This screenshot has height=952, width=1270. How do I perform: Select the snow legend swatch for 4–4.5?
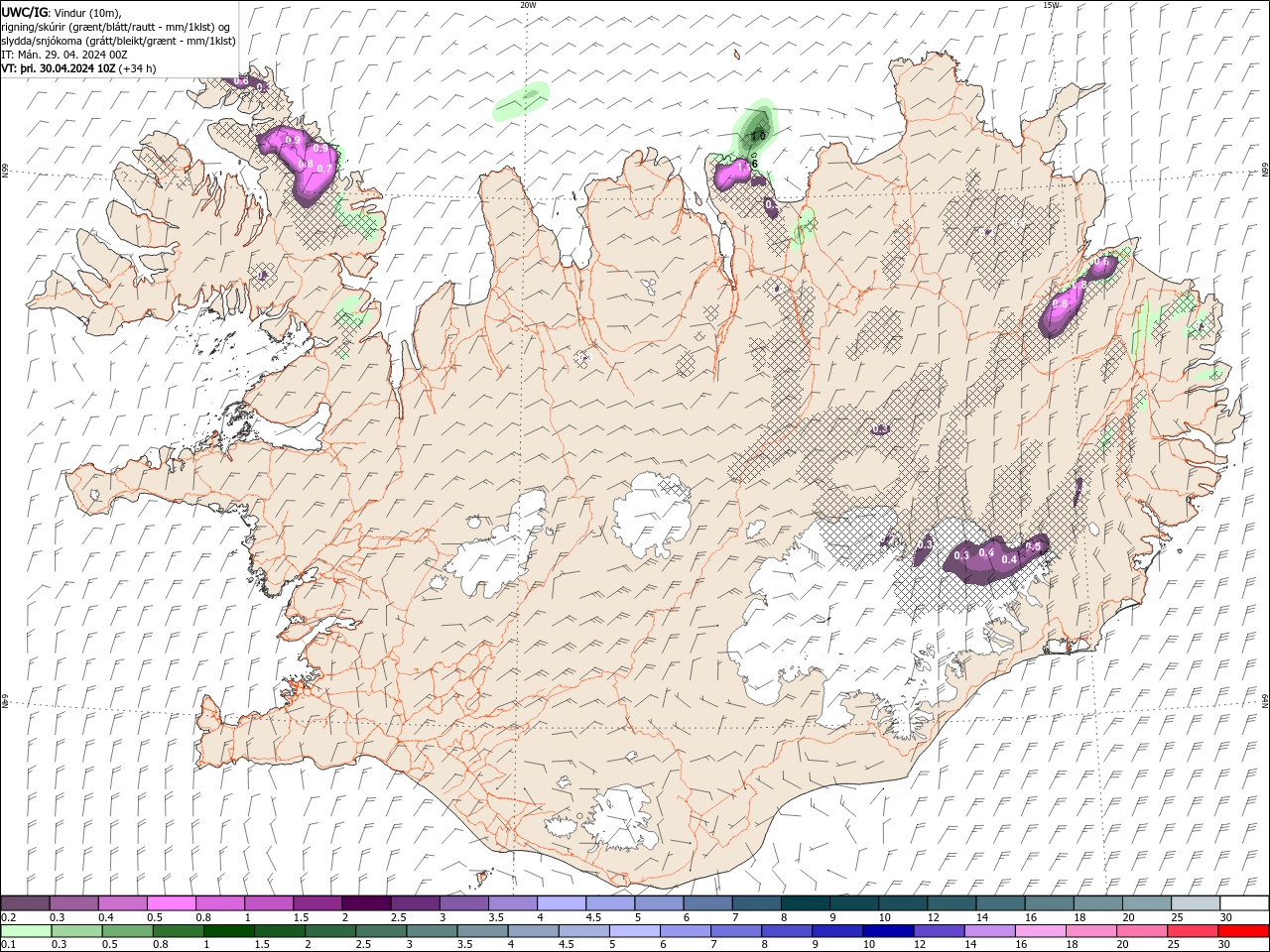(x=562, y=903)
